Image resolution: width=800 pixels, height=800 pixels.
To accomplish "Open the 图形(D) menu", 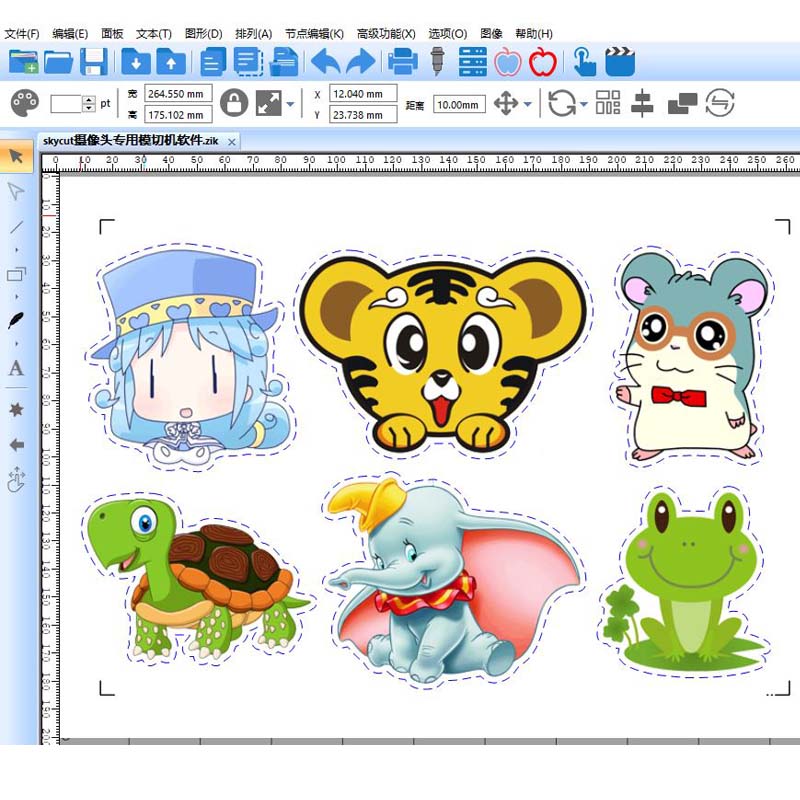I will tap(204, 34).
